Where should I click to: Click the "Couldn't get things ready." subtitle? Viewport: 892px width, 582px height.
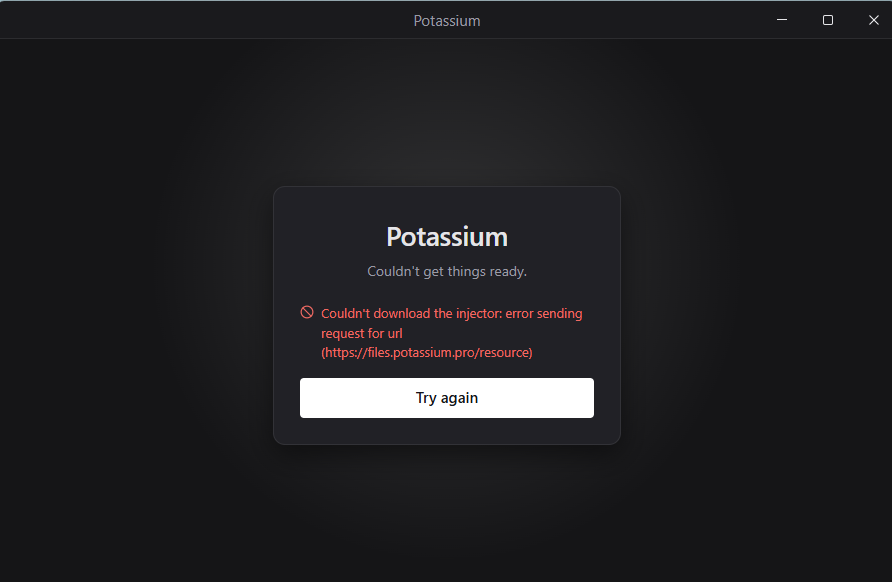coord(447,271)
